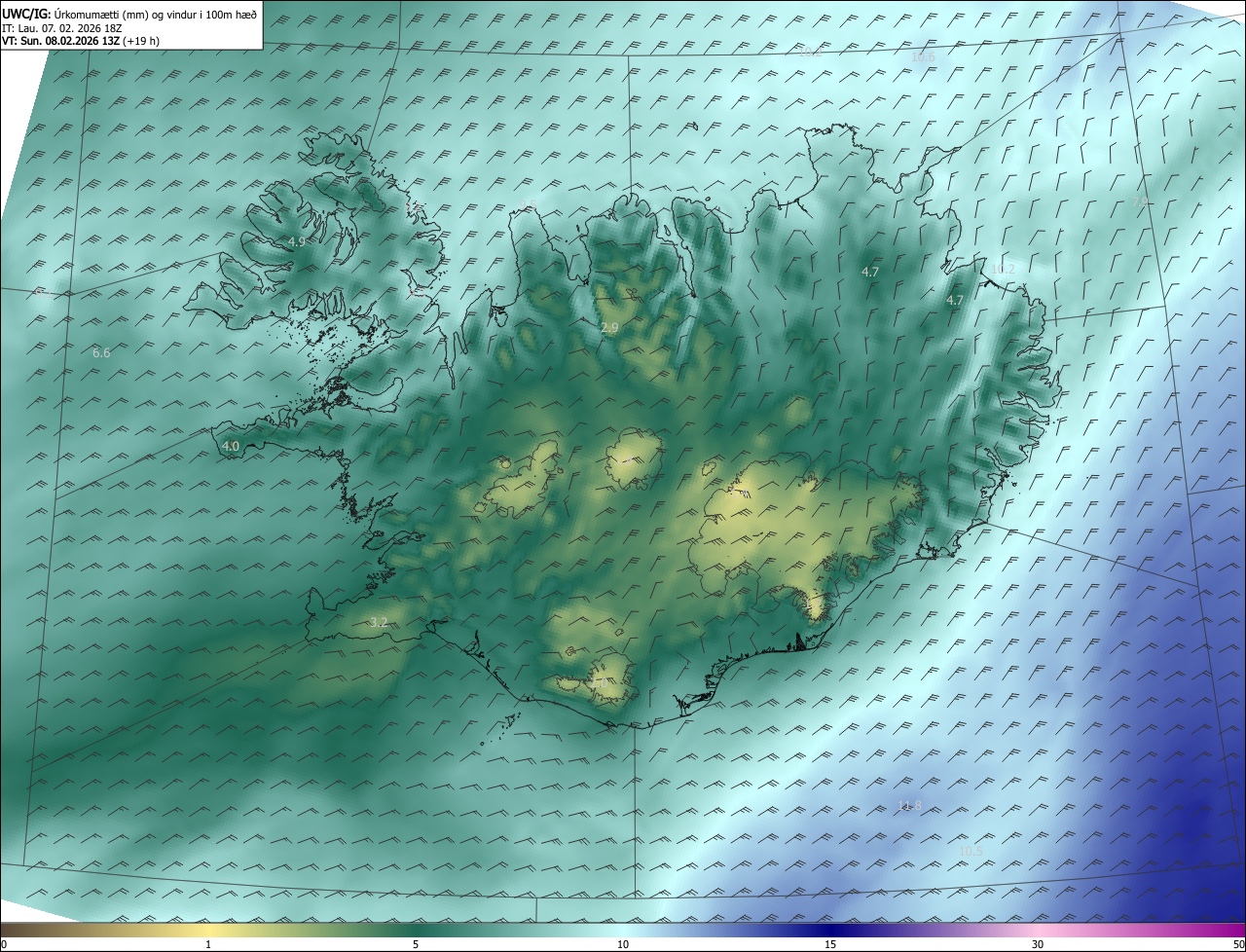Click the 3.2 value on Reykjanes peninsula
Image resolution: width=1246 pixels, height=952 pixels.
point(379,621)
